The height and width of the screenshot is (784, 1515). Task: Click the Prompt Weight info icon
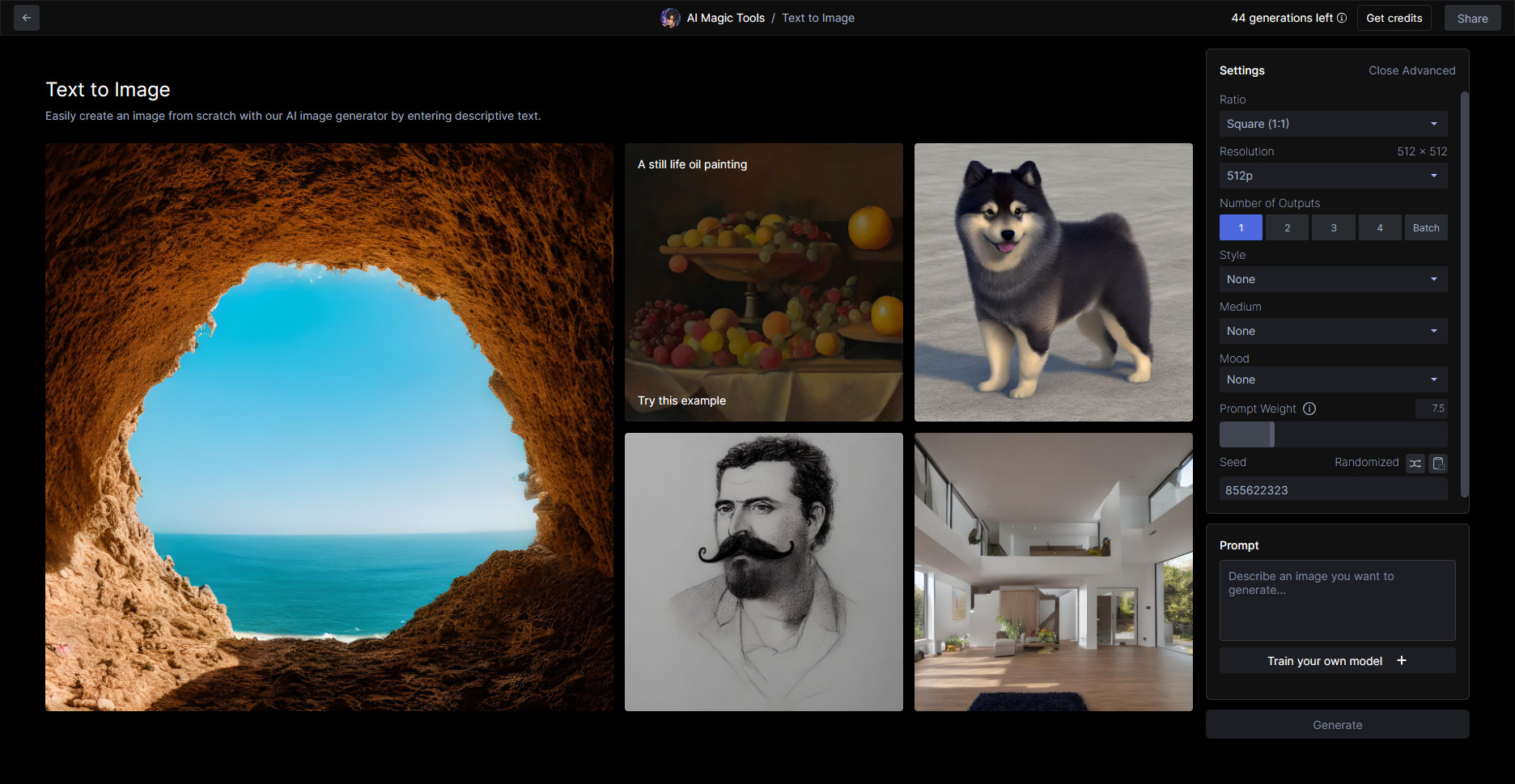1309,409
